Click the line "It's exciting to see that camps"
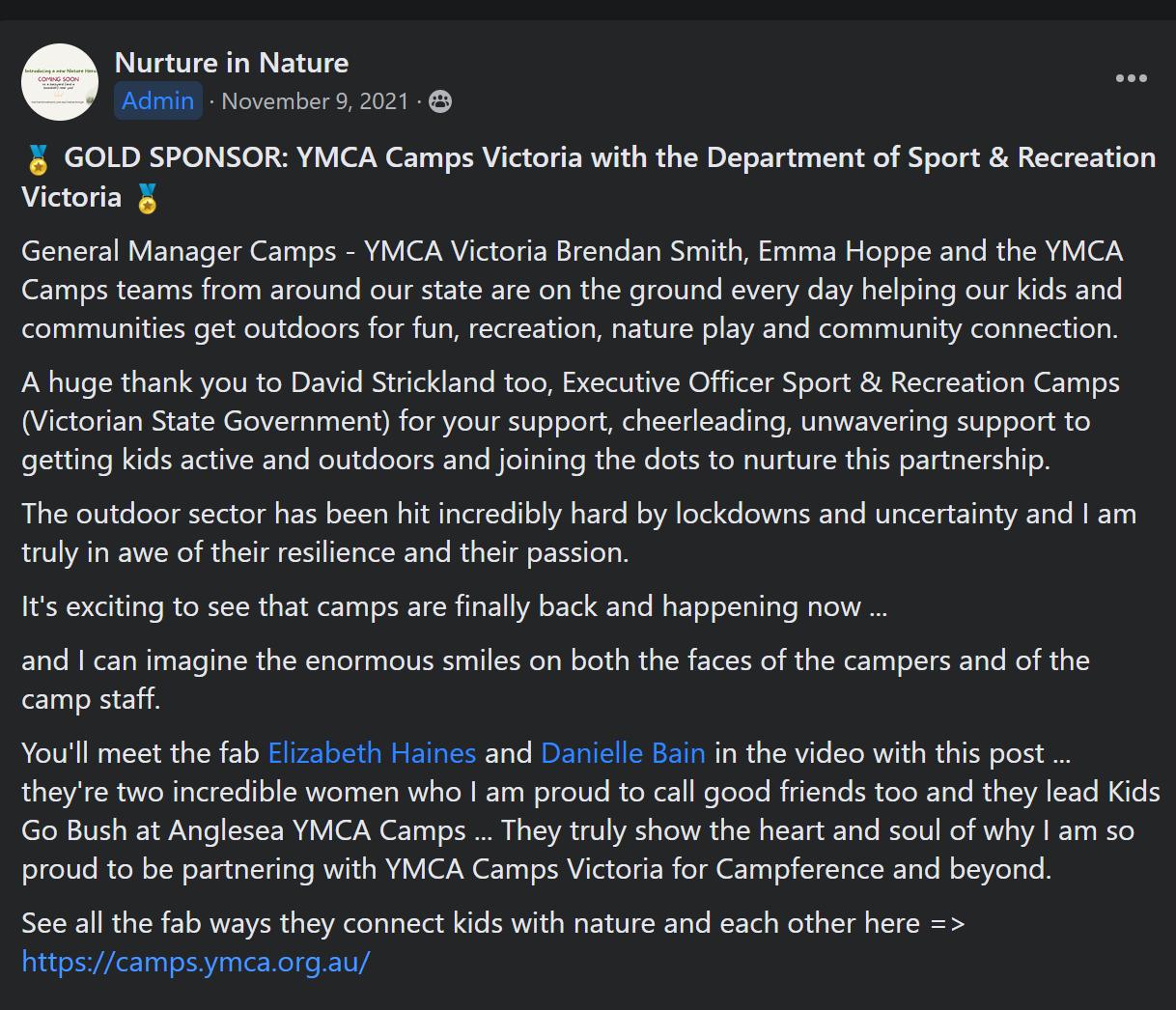The width and height of the screenshot is (1176, 1010). 454,606
